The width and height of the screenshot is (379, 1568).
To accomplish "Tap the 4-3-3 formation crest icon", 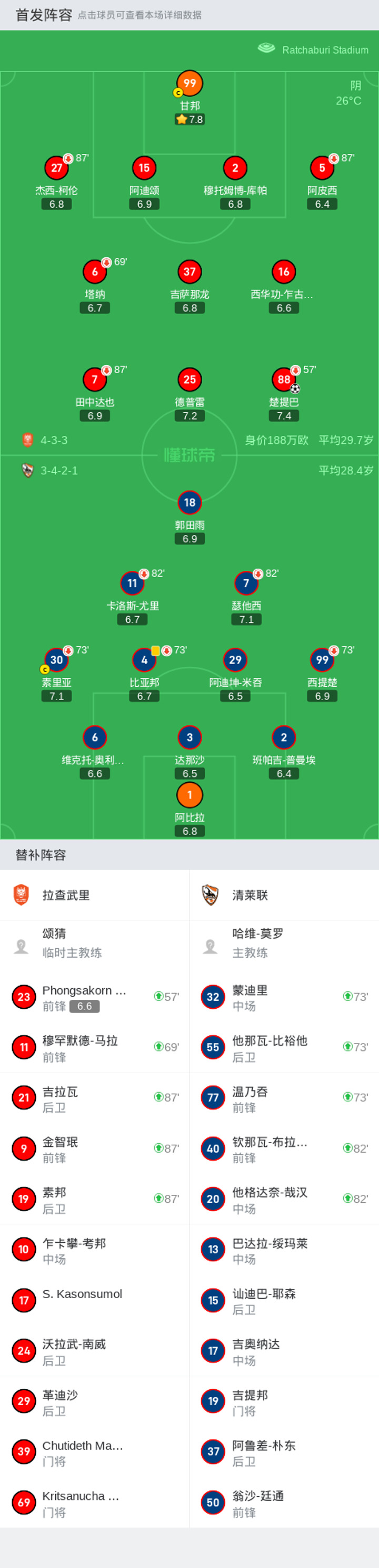I will coord(27,440).
